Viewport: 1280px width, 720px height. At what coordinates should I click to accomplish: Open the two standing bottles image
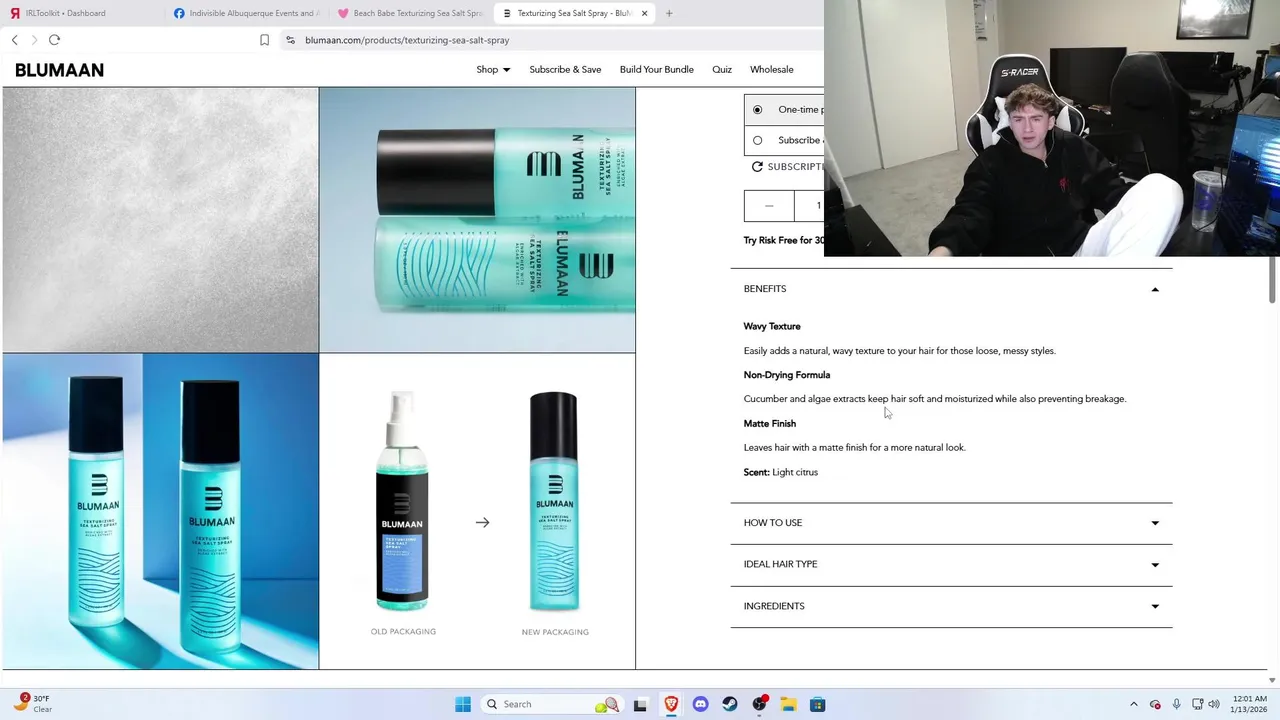tap(160, 511)
